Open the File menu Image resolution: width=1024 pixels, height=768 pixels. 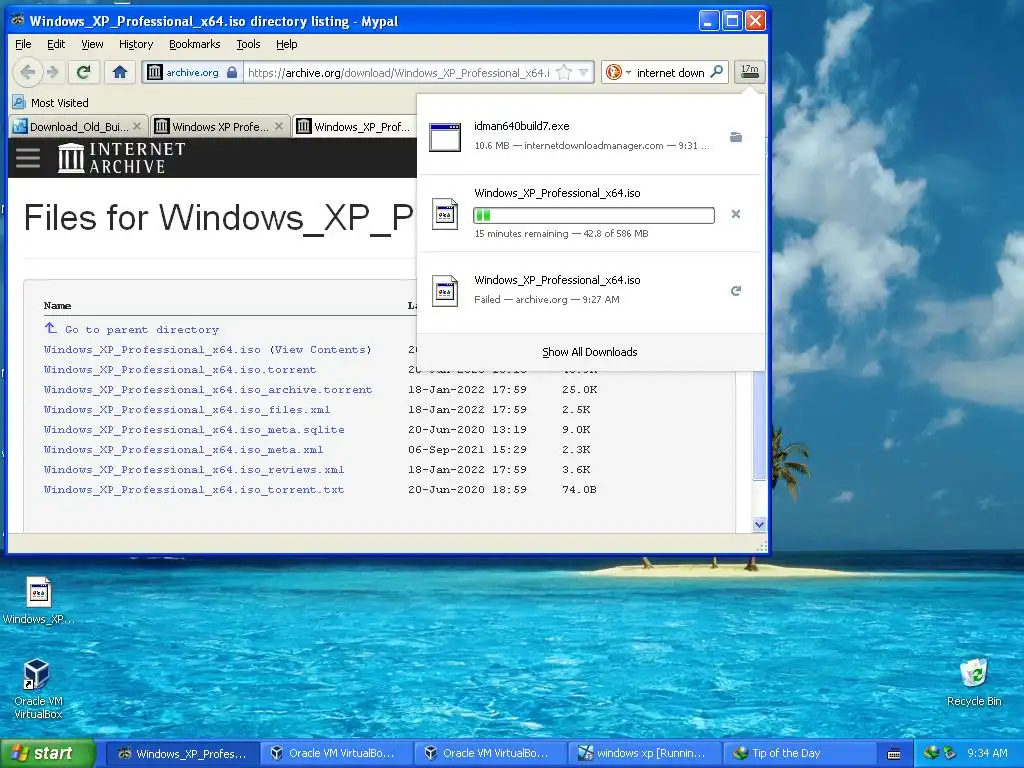click(x=23, y=44)
